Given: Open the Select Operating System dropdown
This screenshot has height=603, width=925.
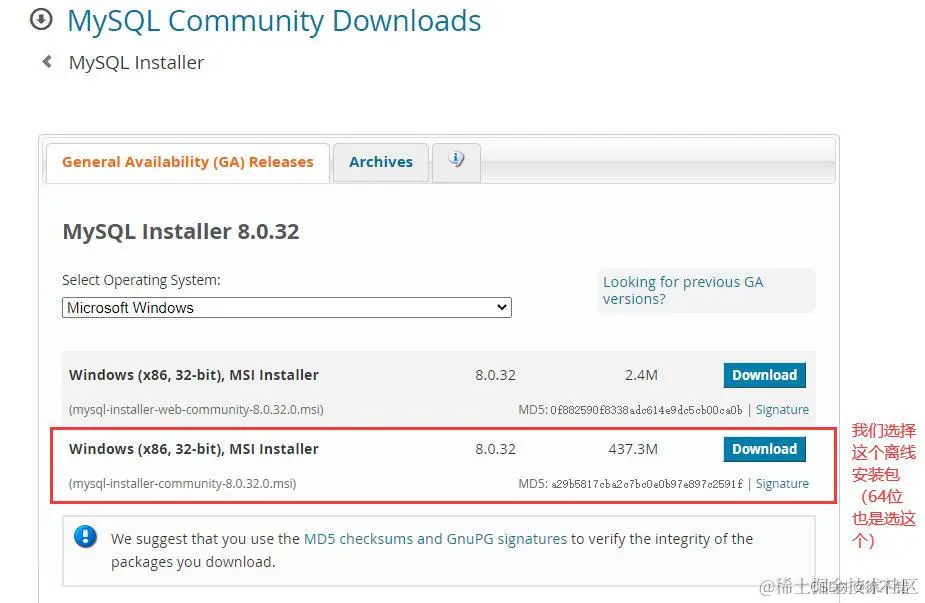Looking at the screenshot, I should point(287,307).
